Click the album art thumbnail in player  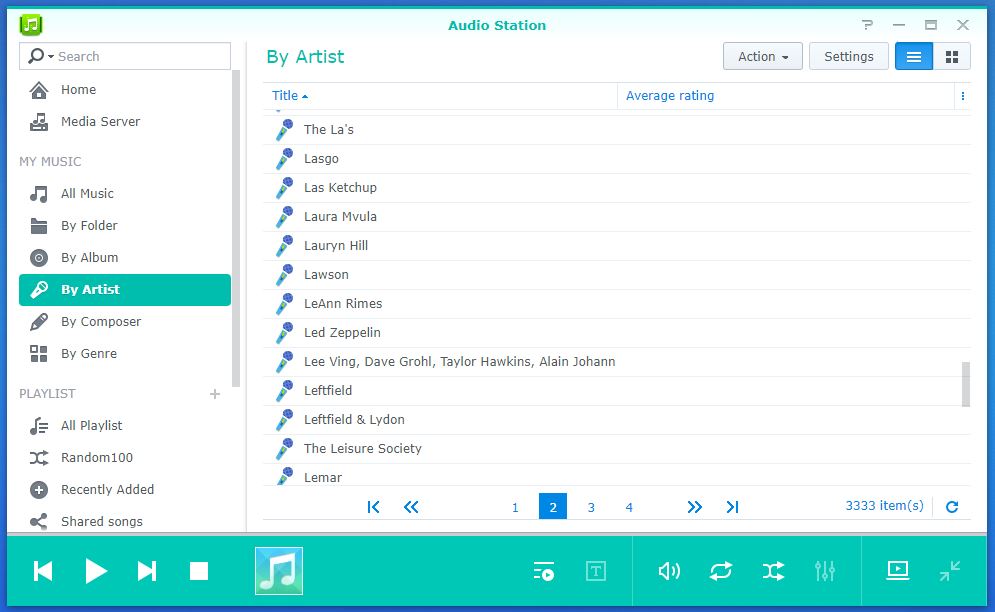(x=279, y=571)
